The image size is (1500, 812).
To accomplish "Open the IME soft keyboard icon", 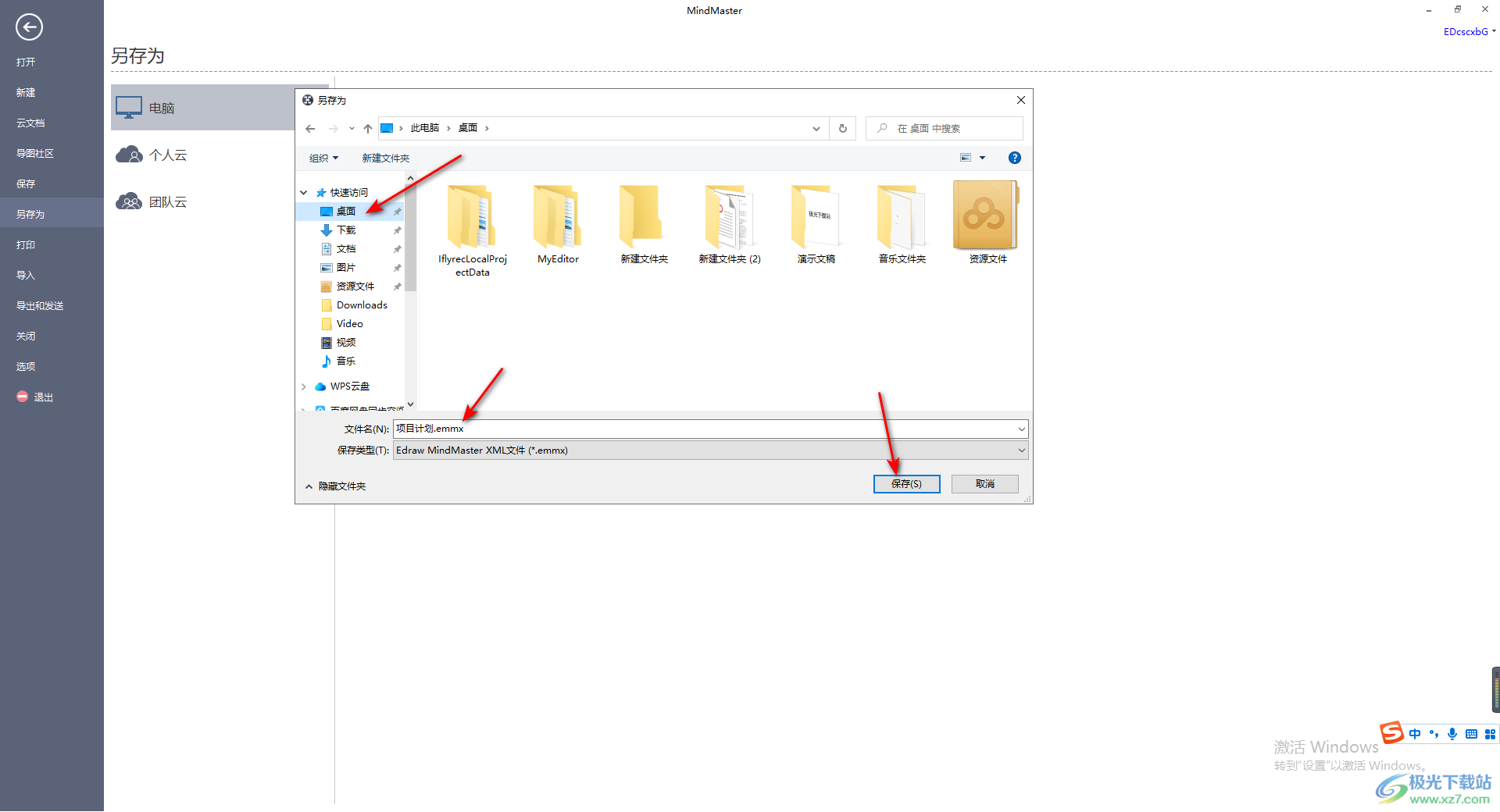I will (1471, 734).
